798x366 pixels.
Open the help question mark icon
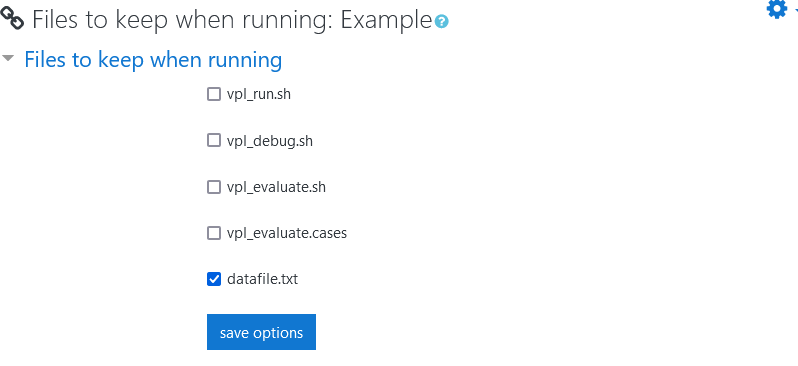point(442,21)
